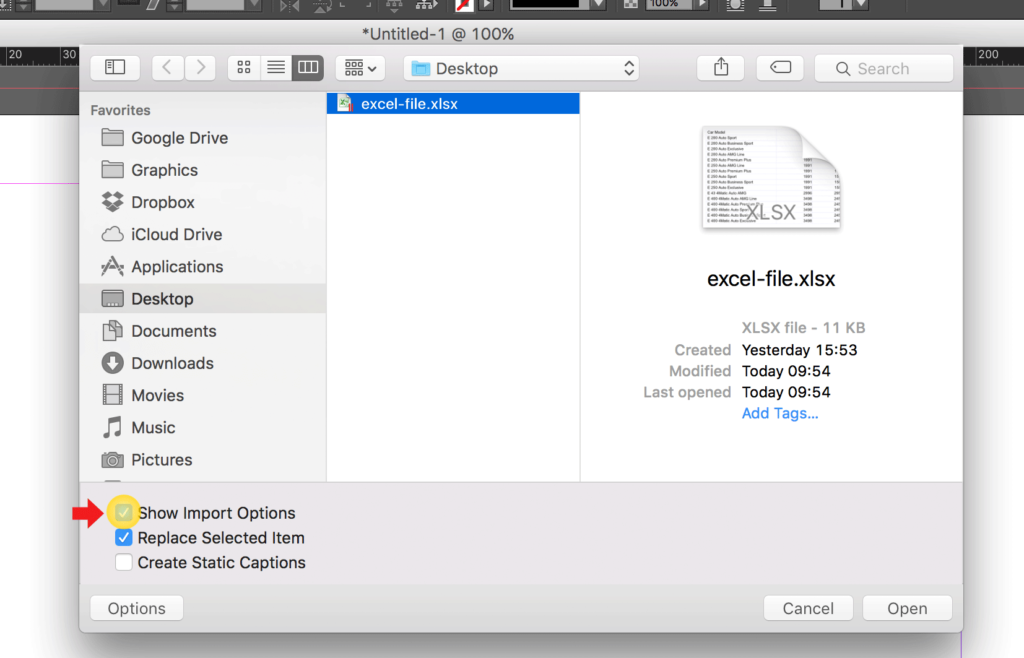Navigate back using the back arrow

click(167, 67)
